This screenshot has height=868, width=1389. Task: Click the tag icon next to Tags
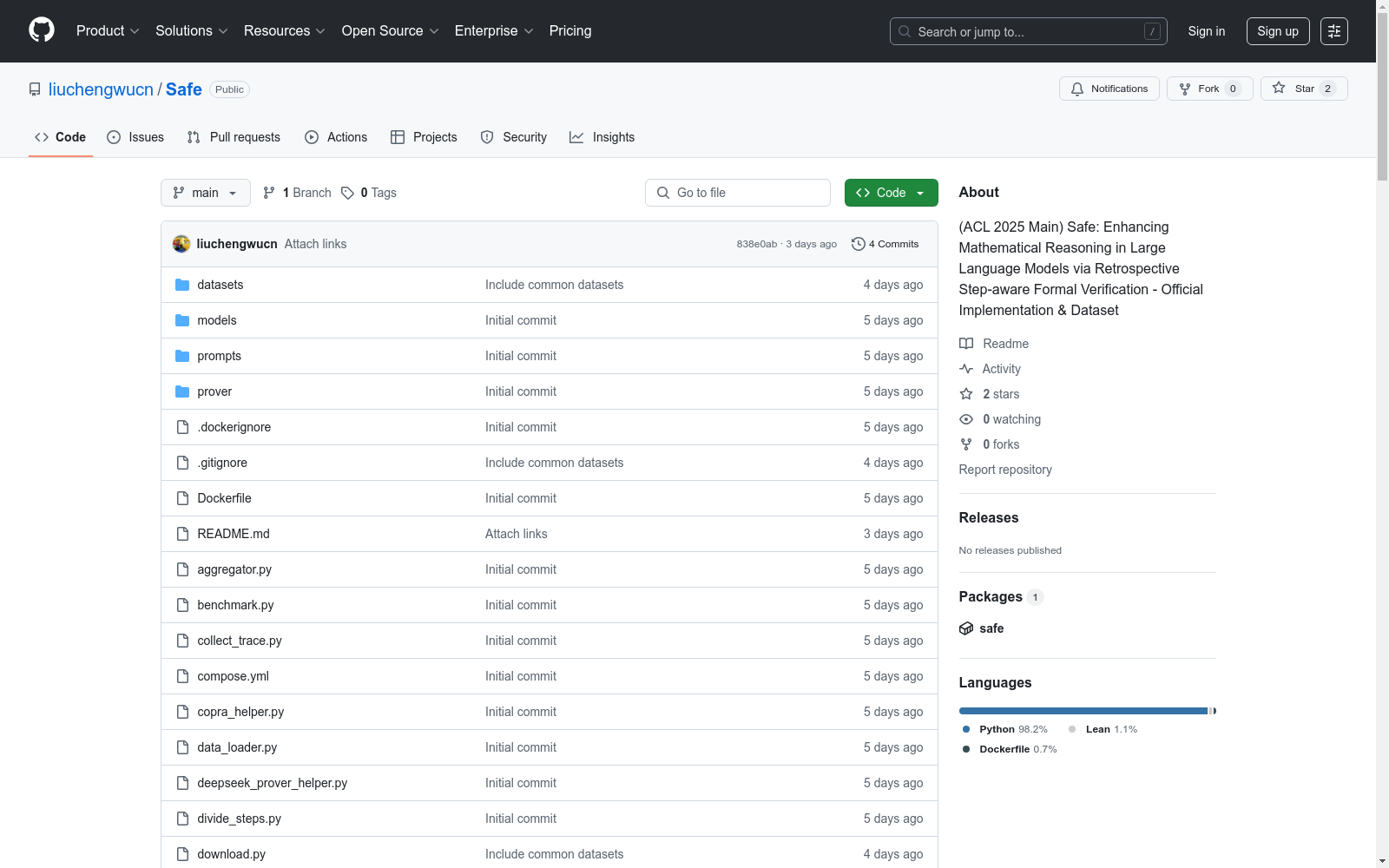coord(347,193)
